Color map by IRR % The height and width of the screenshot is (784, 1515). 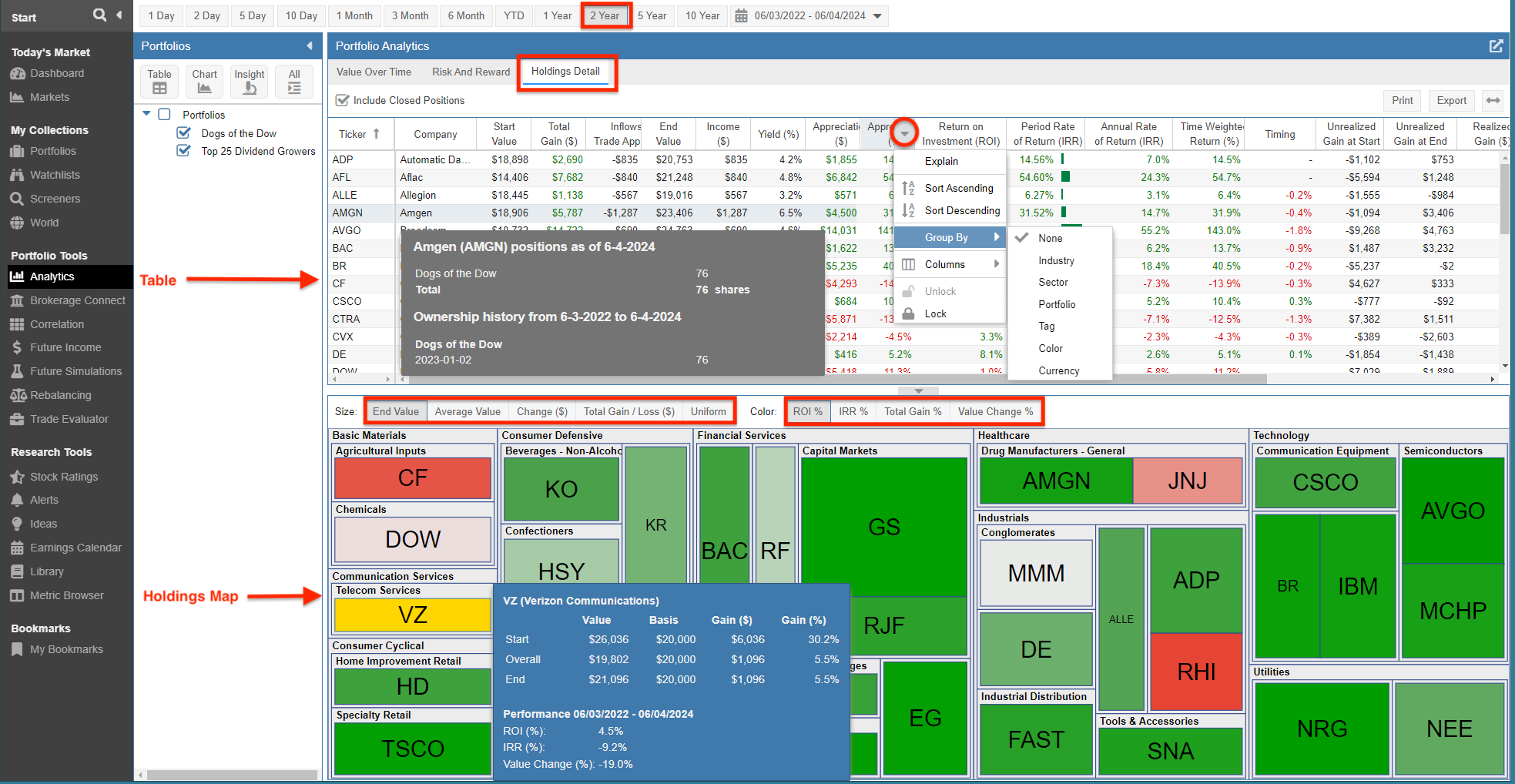[853, 411]
